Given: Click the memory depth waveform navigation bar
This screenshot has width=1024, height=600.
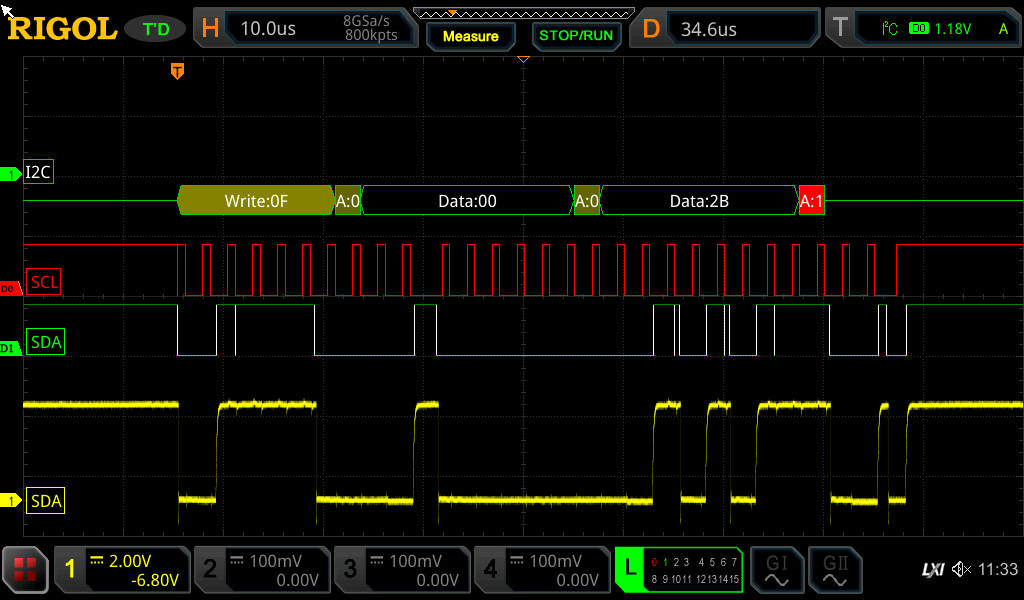Looking at the screenshot, I should pyautogui.click(x=524, y=13).
